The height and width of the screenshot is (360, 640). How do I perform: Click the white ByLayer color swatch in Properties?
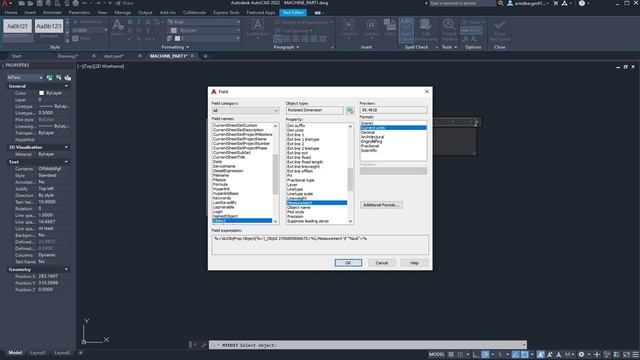(x=41, y=93)
